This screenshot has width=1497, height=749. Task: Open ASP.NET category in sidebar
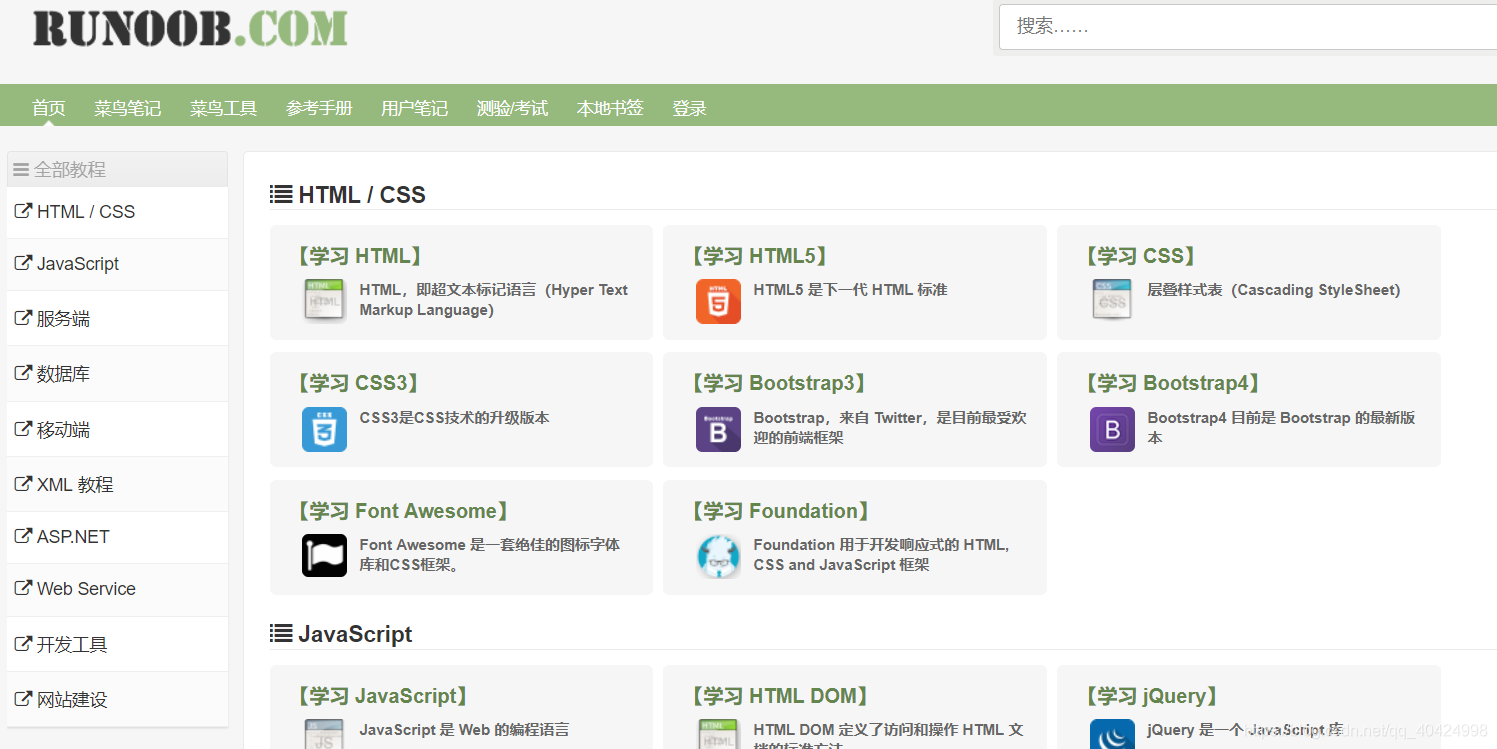tap(117, 537)
